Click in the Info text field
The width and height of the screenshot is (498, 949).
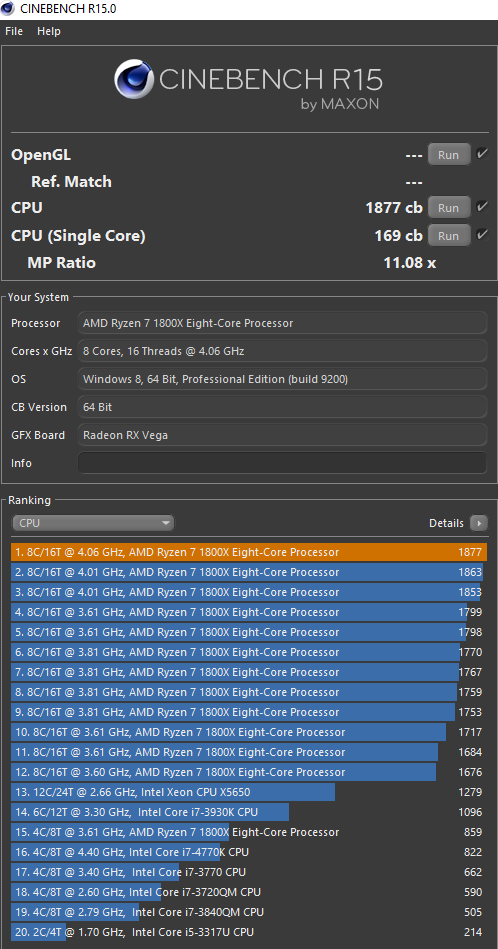(x=283, y=463)
